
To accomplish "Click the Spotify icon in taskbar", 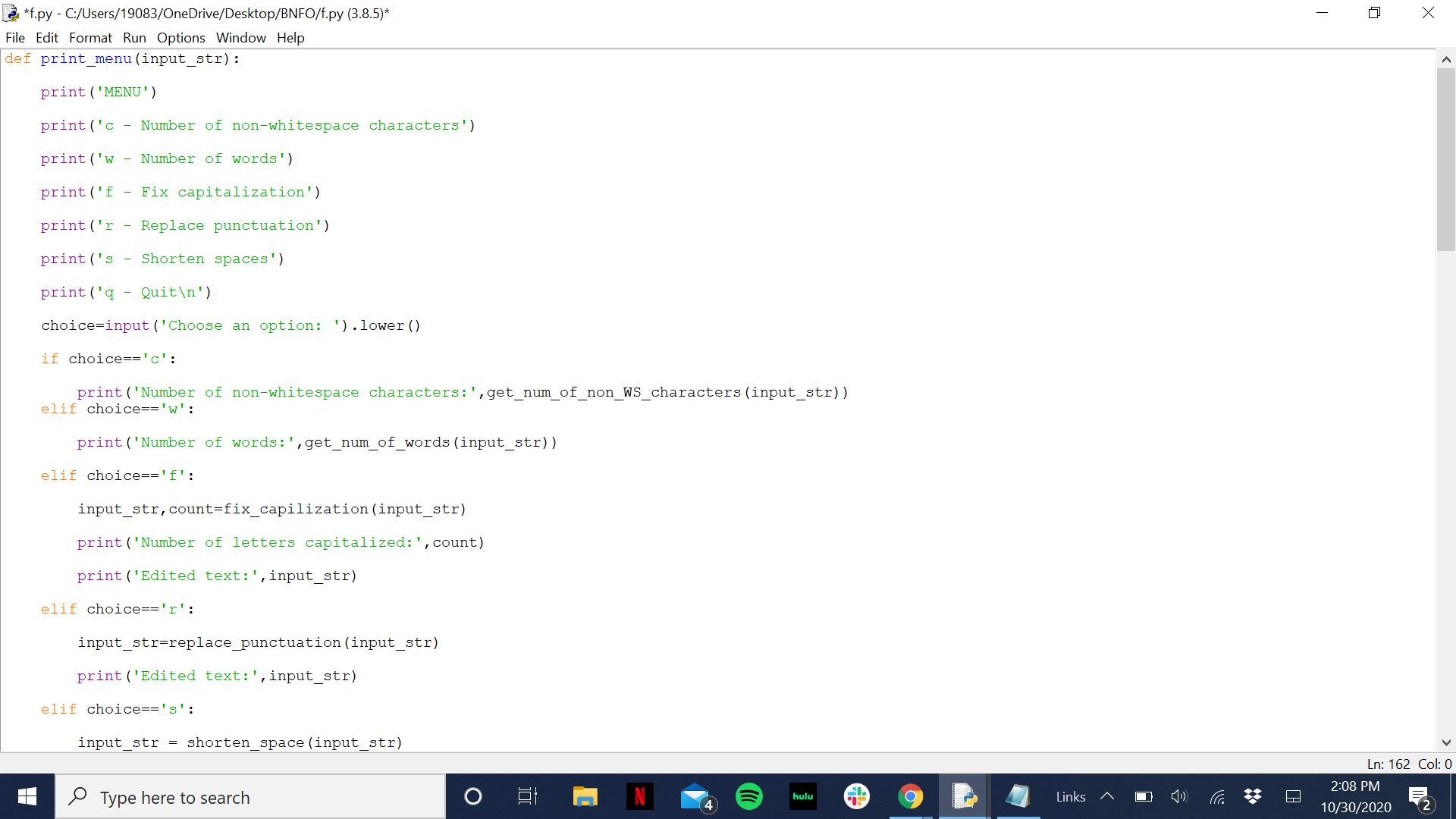I will point(749,796).
